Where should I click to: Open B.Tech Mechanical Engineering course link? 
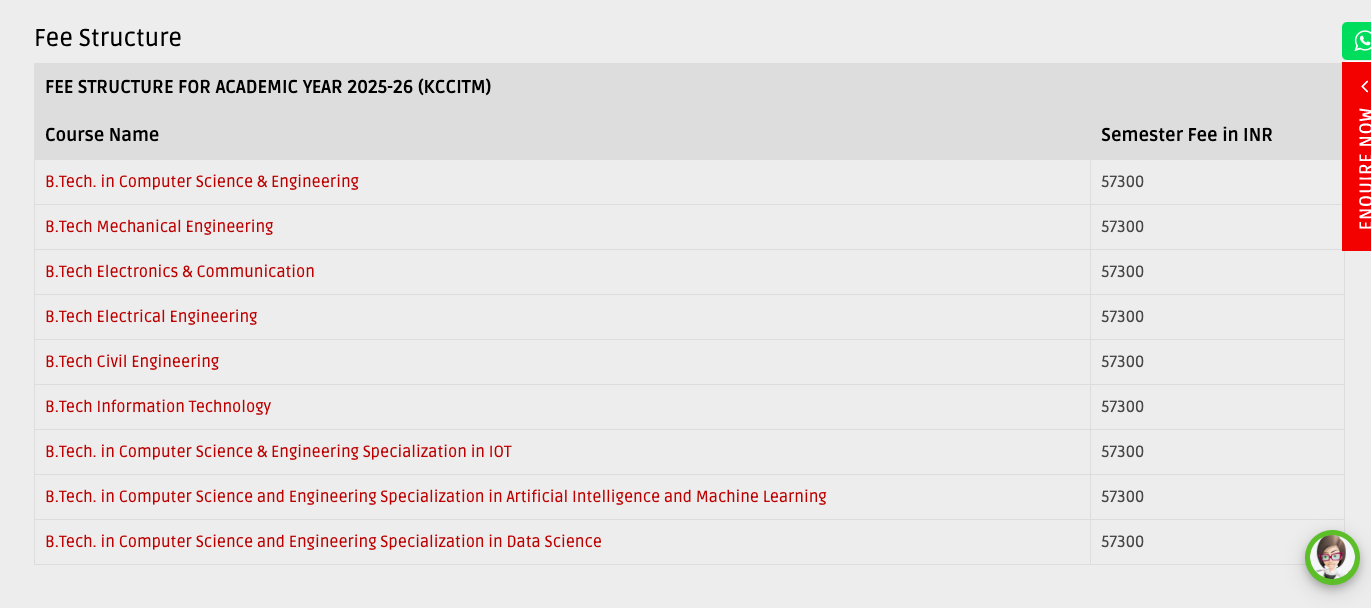[159, 227]
